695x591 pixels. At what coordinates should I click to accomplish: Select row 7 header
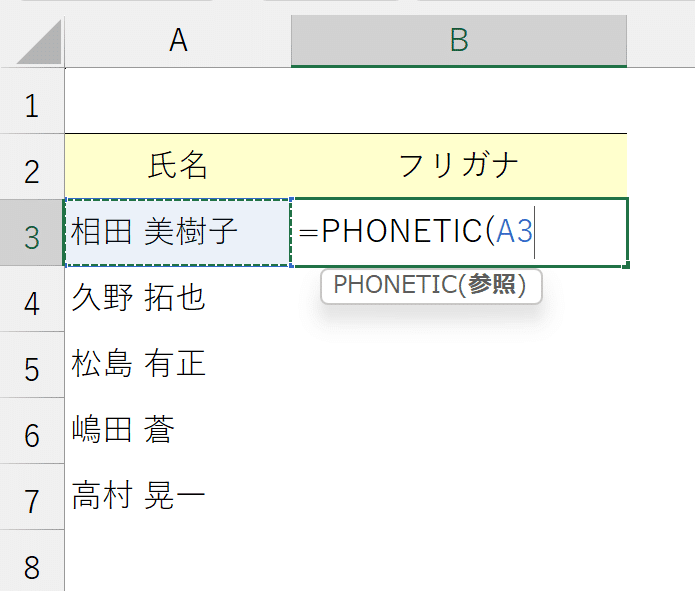tap(32, 497)
